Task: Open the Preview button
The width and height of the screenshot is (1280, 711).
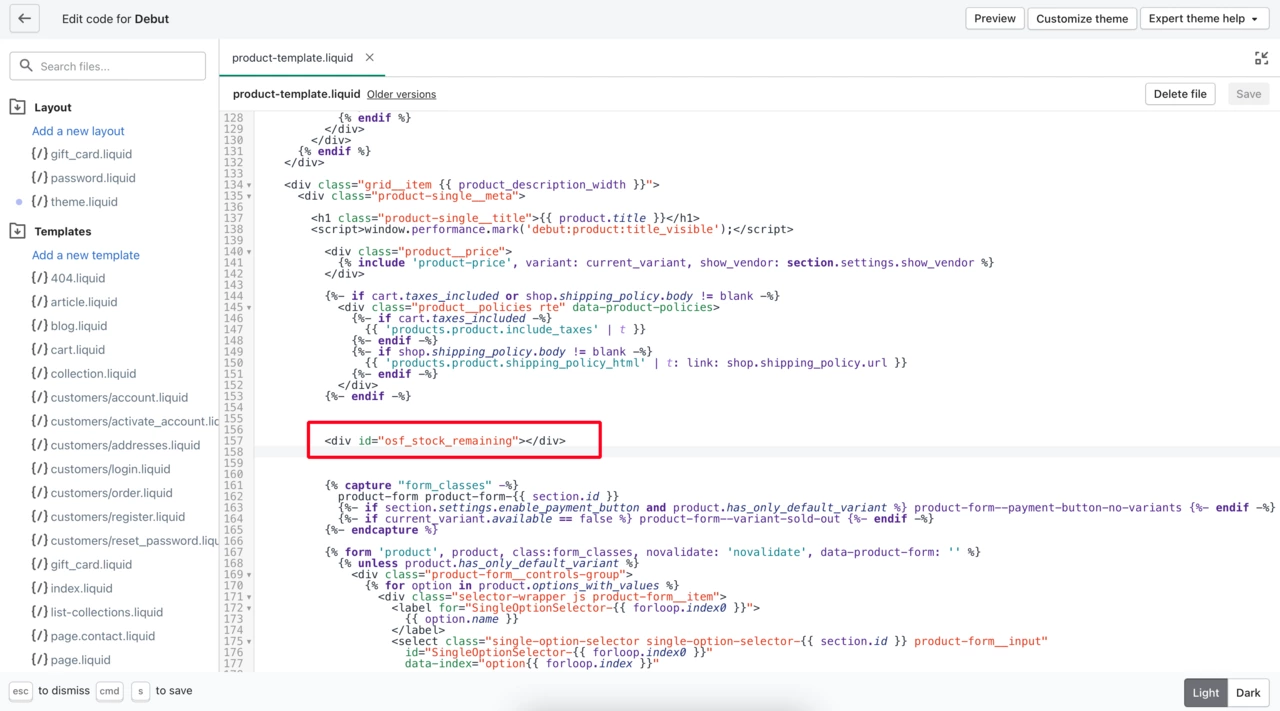Action: (995, 18)
